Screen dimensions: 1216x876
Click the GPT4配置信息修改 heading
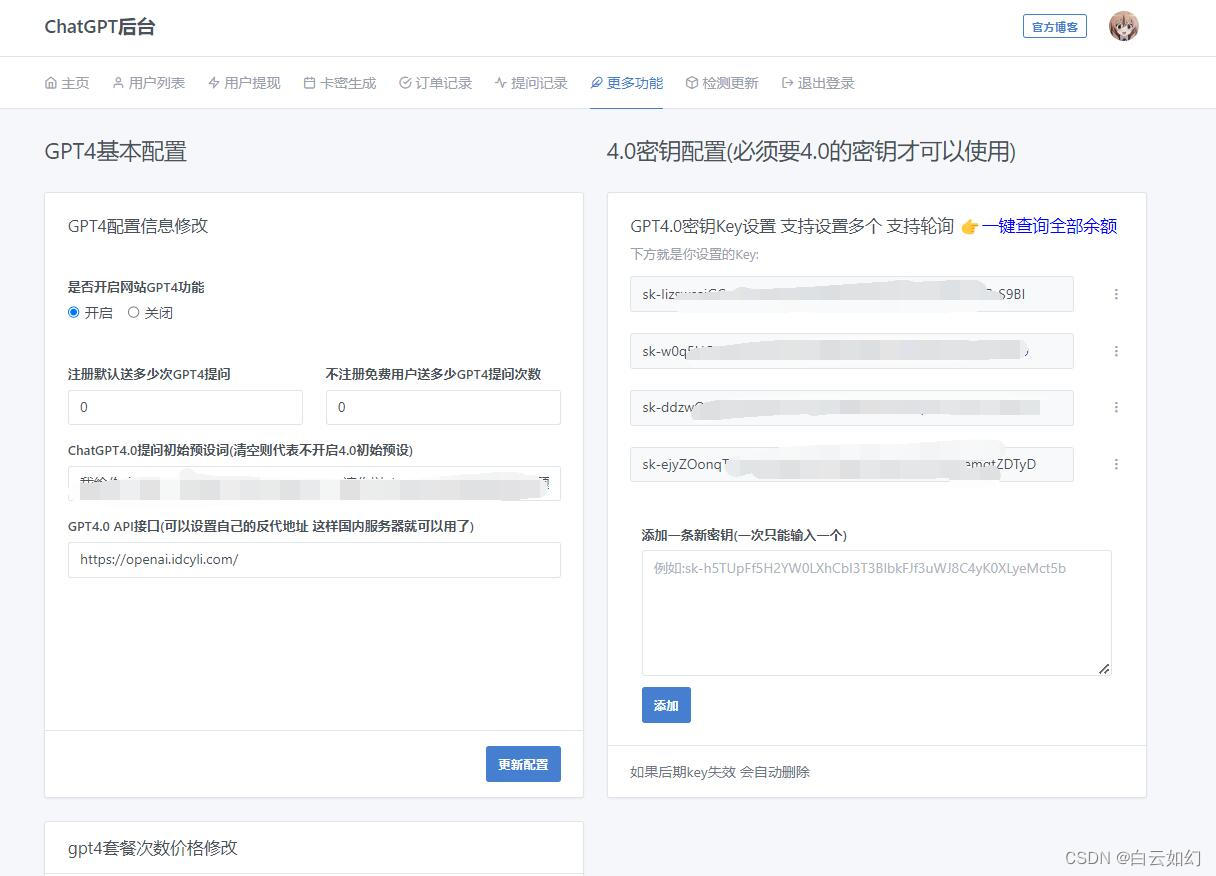138,226
